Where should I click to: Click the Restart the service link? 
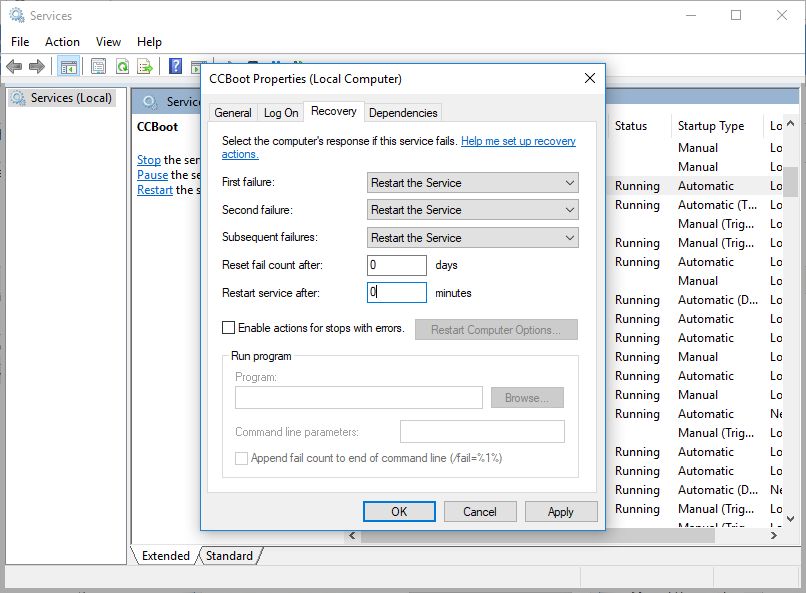click(x=155, y=190)
